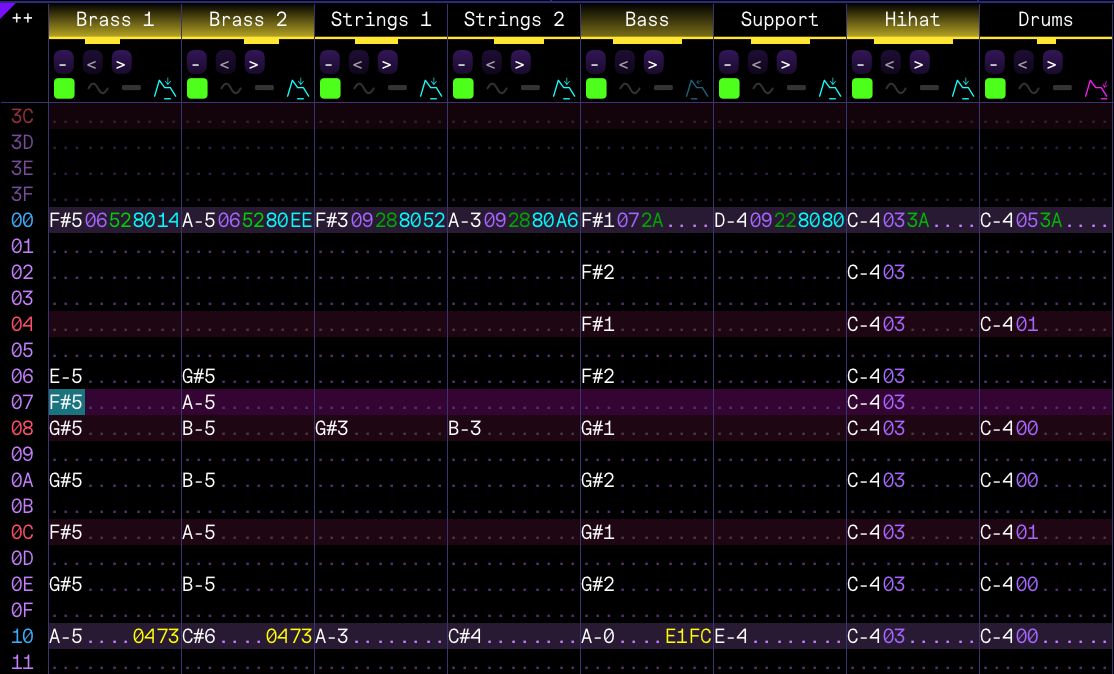Click the sine wave icon on Brass 2
Screen dimensions: 1114x674
click(x=231, y=89)
